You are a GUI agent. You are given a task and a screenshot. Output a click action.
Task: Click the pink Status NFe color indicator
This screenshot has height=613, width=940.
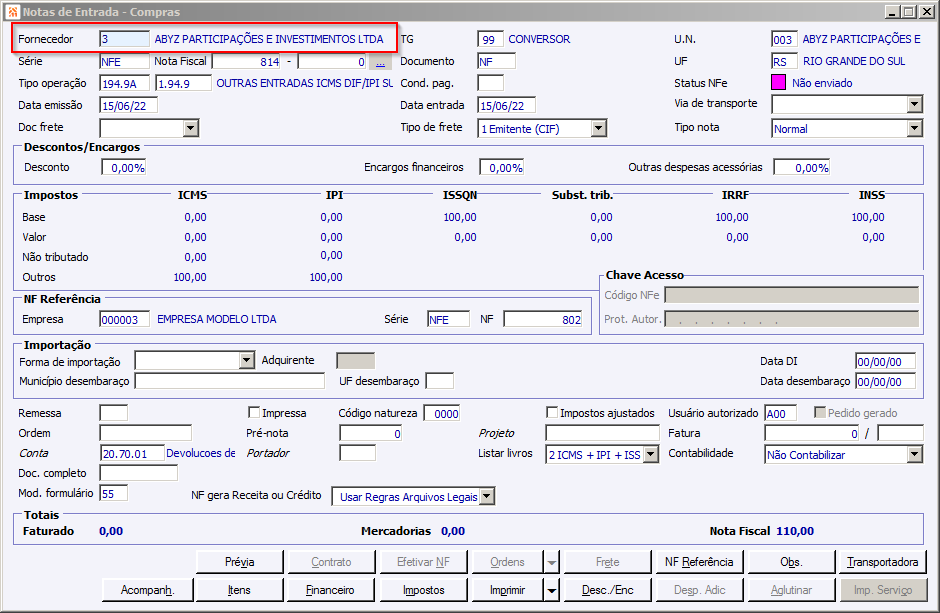(x=779, y=83)
